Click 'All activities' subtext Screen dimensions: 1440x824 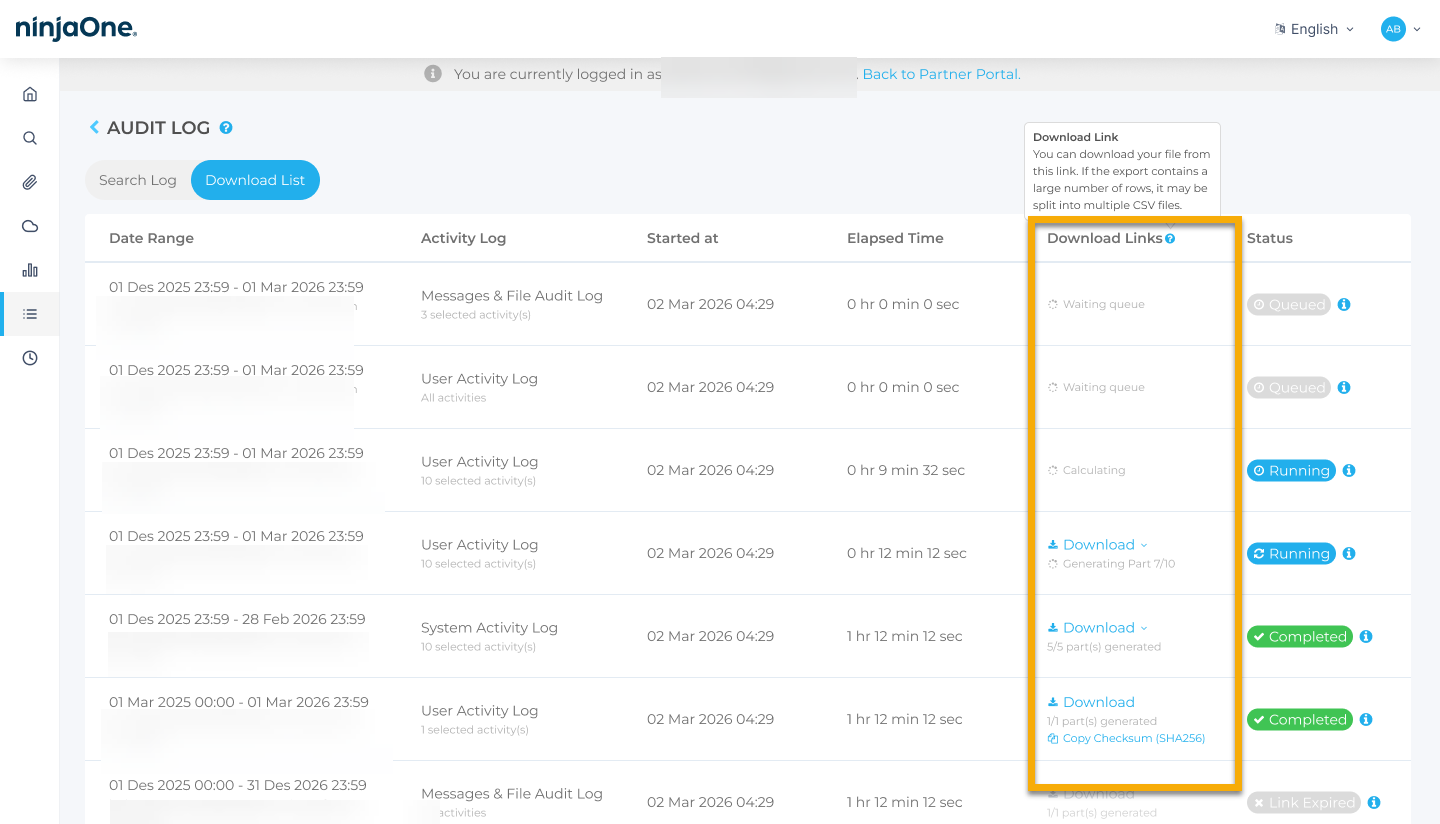click(x=454, y=398)
